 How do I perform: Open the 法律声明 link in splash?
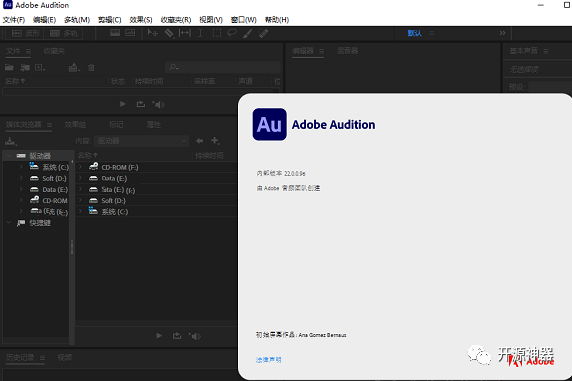click(268, 360)
